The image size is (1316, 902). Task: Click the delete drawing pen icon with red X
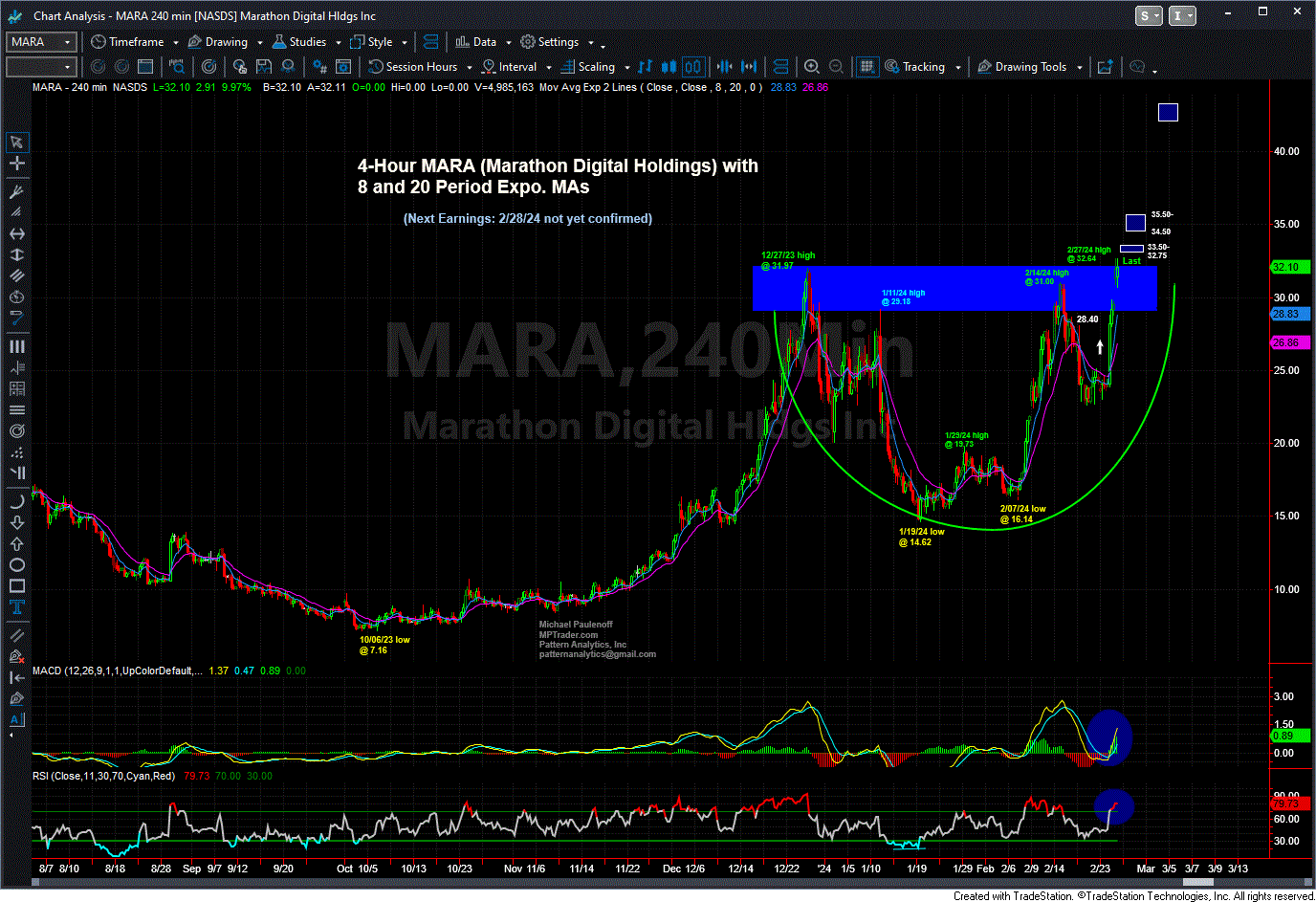[16, 656]
